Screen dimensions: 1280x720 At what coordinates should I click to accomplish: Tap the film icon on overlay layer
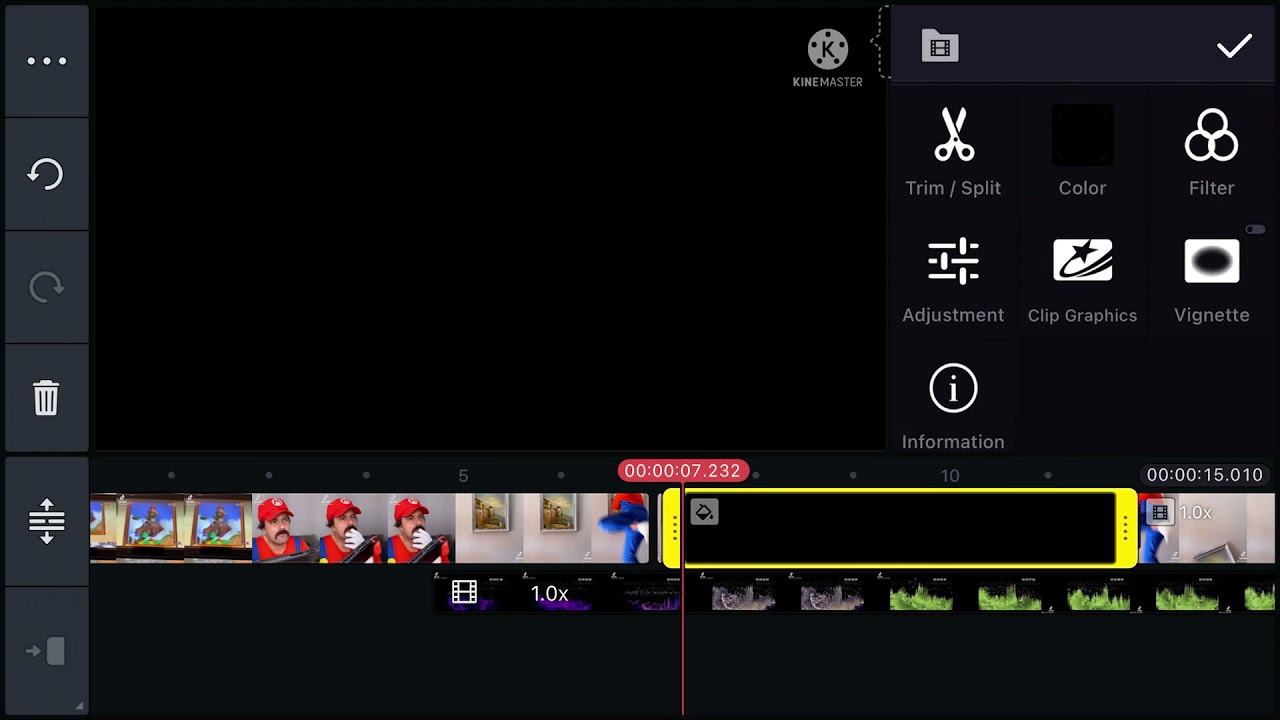click(x=464, y=593)
